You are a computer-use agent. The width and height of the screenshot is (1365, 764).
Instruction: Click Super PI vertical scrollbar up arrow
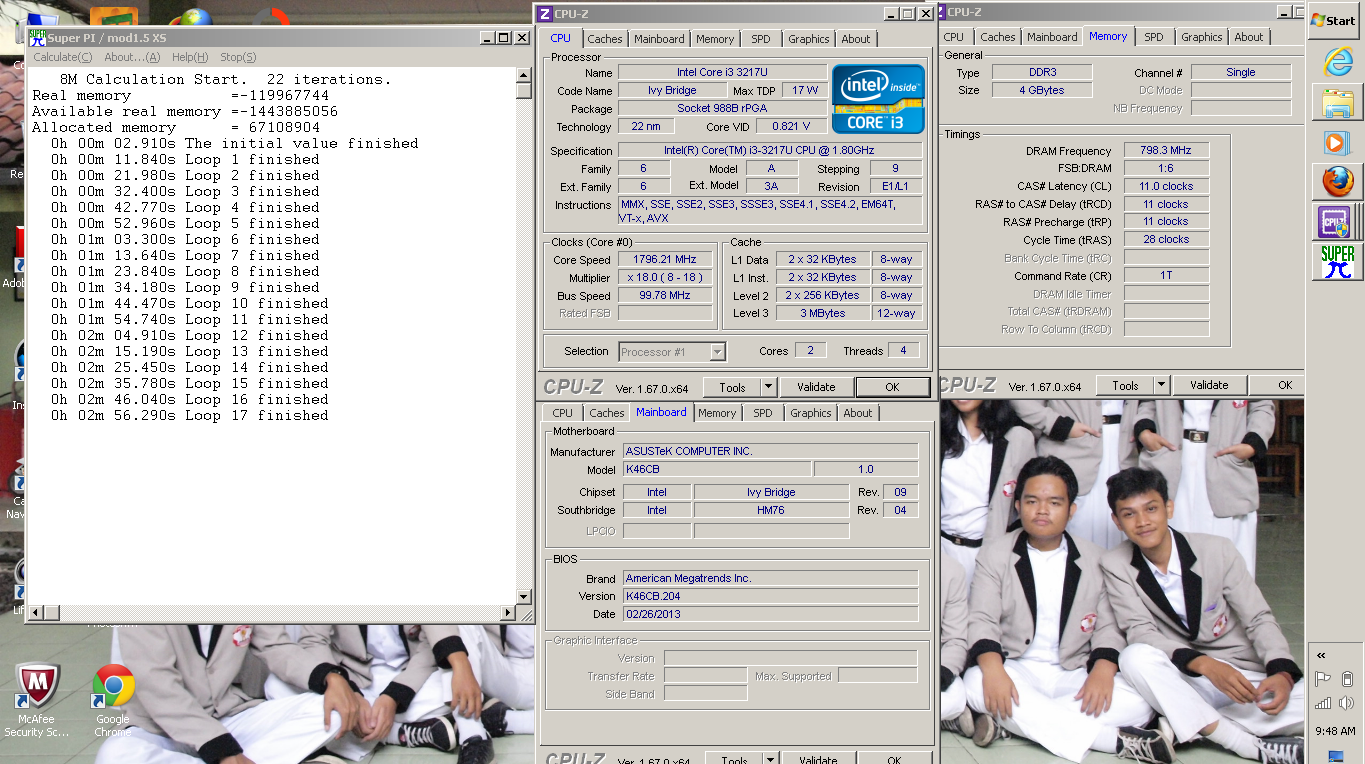(523, 75)
